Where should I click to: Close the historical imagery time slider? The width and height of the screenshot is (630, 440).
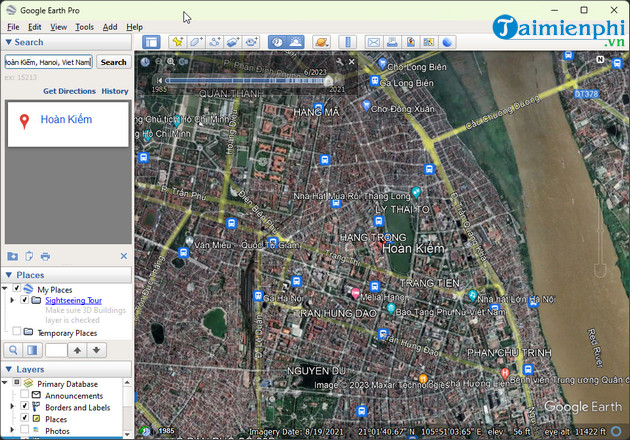click(352, 61)
